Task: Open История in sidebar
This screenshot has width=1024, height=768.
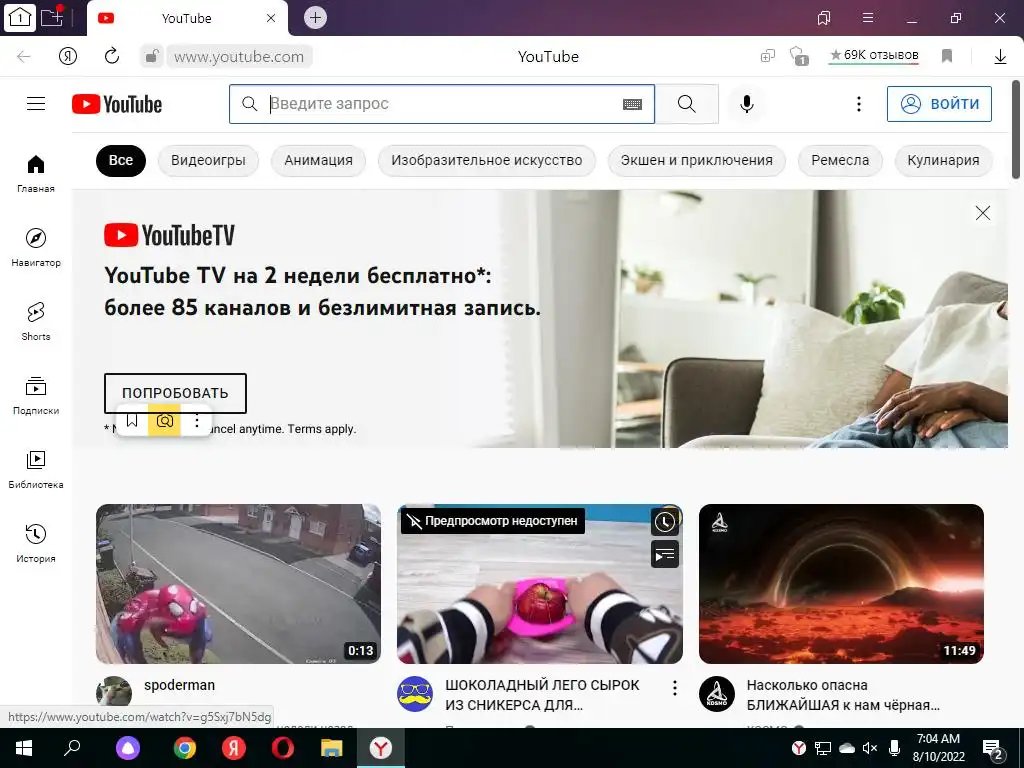Action: click(x=36, y=543)
